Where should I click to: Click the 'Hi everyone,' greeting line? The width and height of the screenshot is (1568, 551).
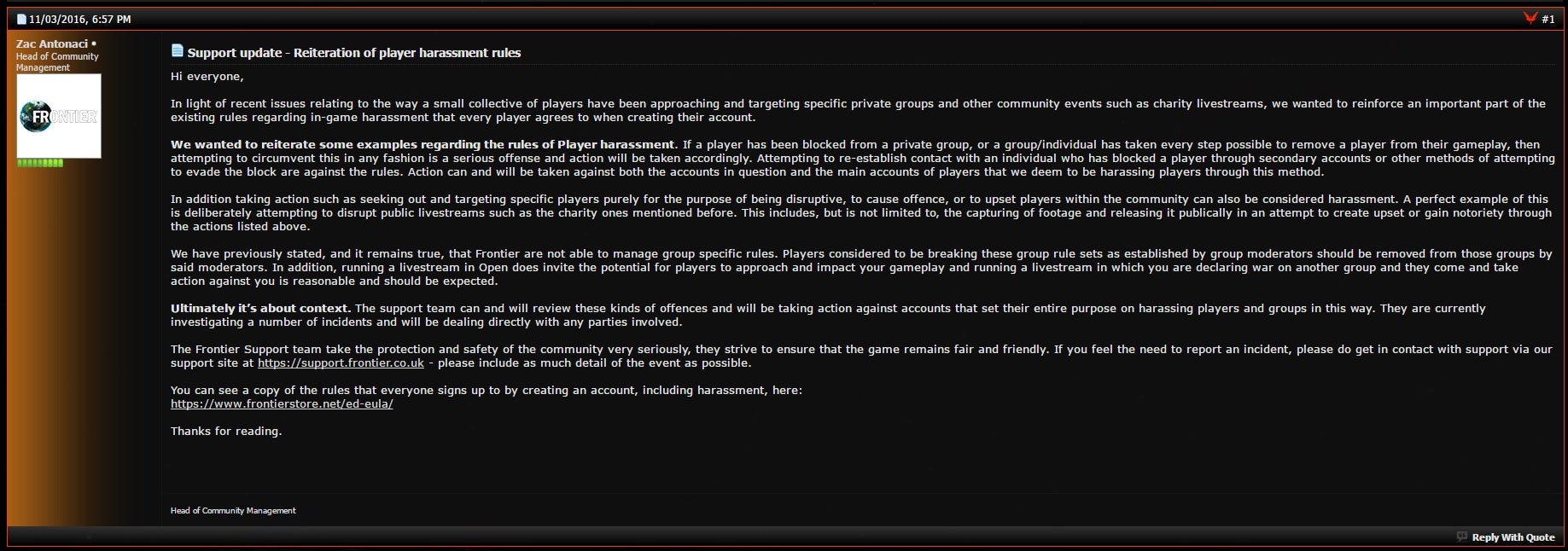207,76
